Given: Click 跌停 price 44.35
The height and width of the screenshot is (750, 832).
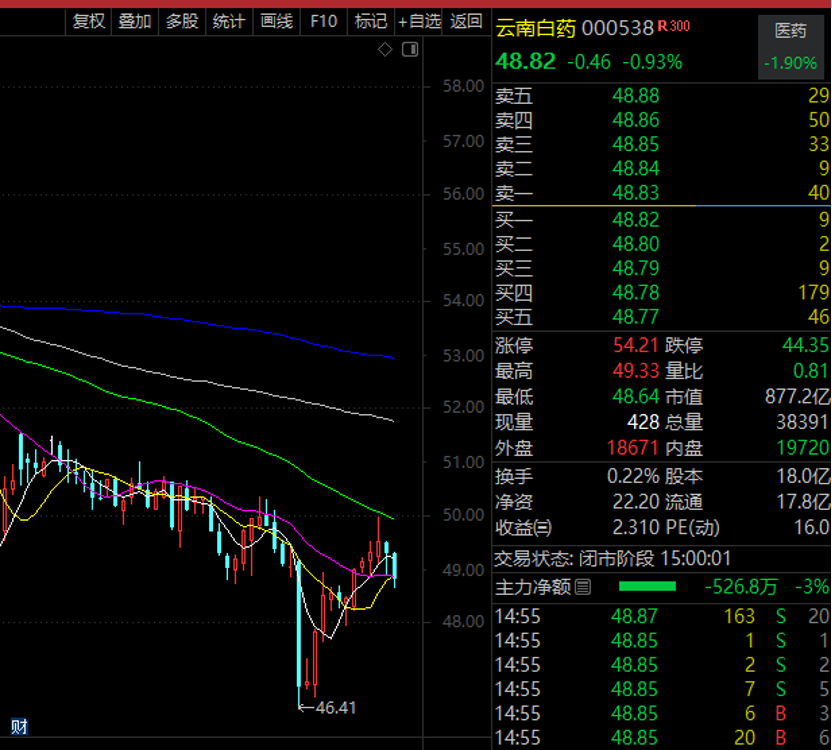Looking at the screenshot, I should click(805, 346).
